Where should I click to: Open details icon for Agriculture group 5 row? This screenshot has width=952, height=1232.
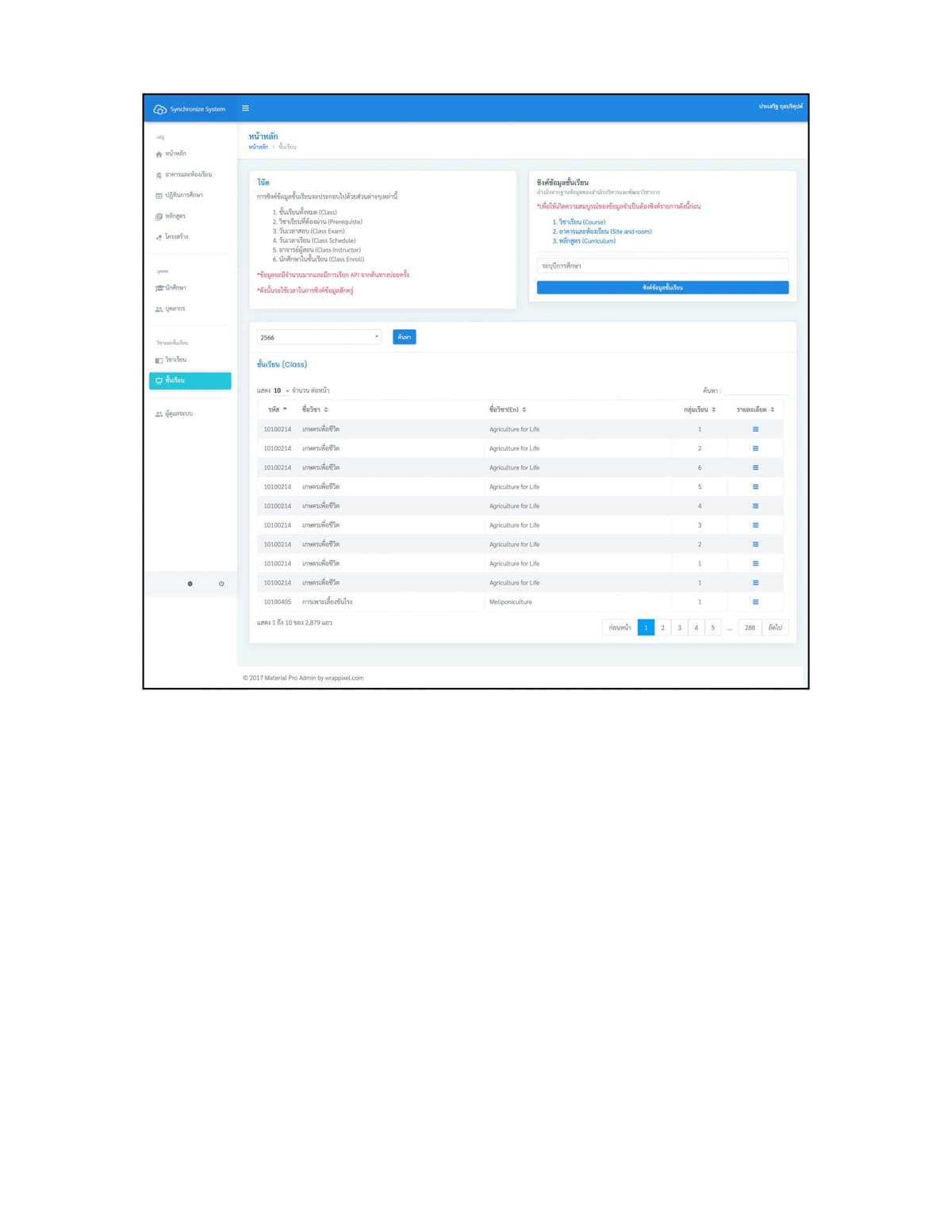755,487
